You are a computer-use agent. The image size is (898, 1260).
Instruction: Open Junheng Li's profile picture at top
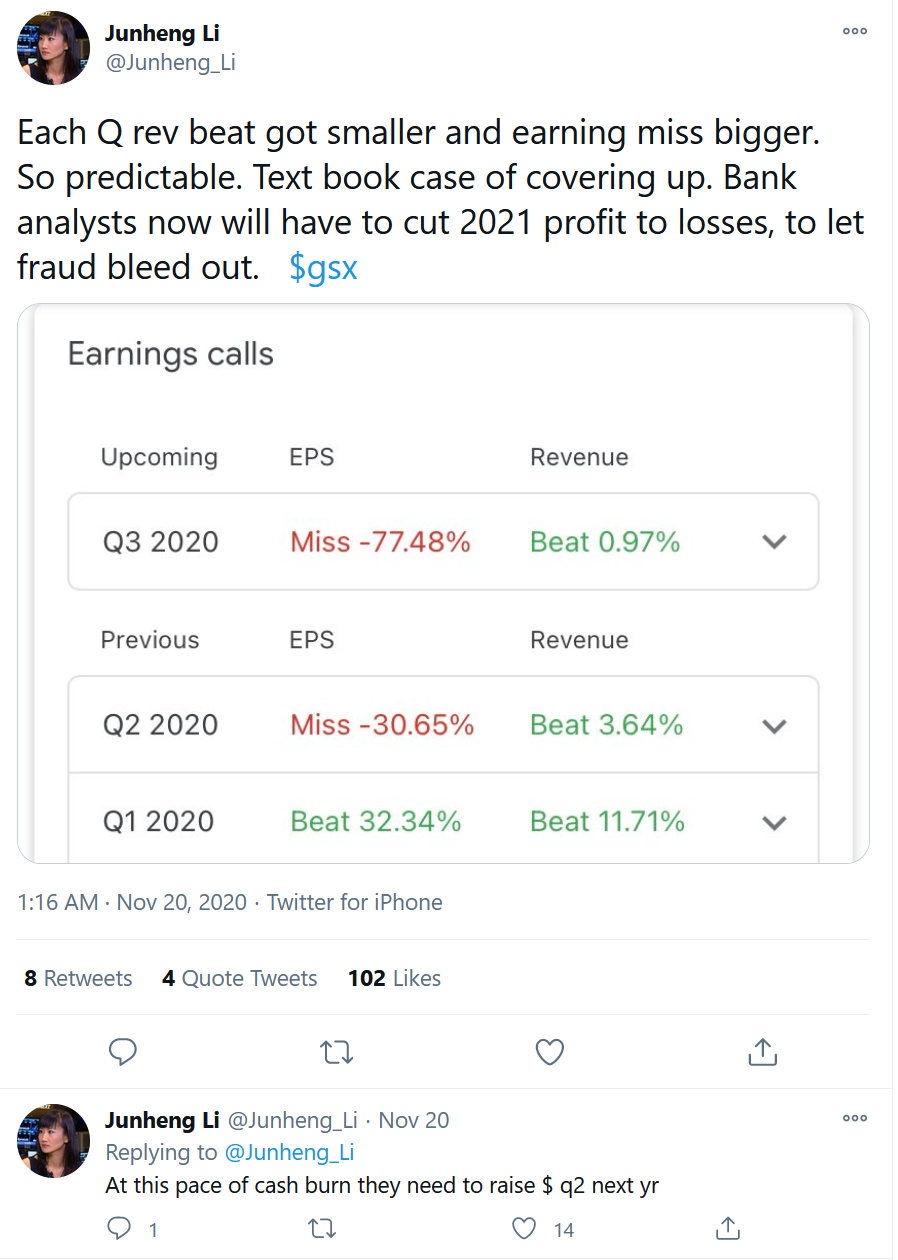pos(55,48)
